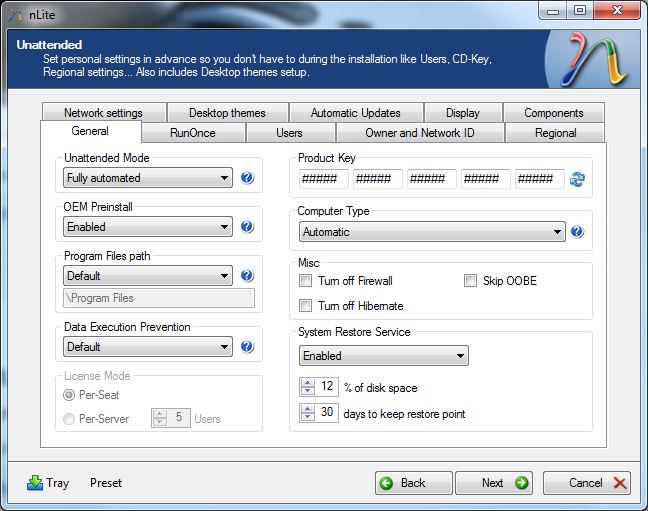Open the Data Execution Prevention dropdown
Image resolution: width=648 pixels, height=511 pixels.
click(x=148, y=346)
